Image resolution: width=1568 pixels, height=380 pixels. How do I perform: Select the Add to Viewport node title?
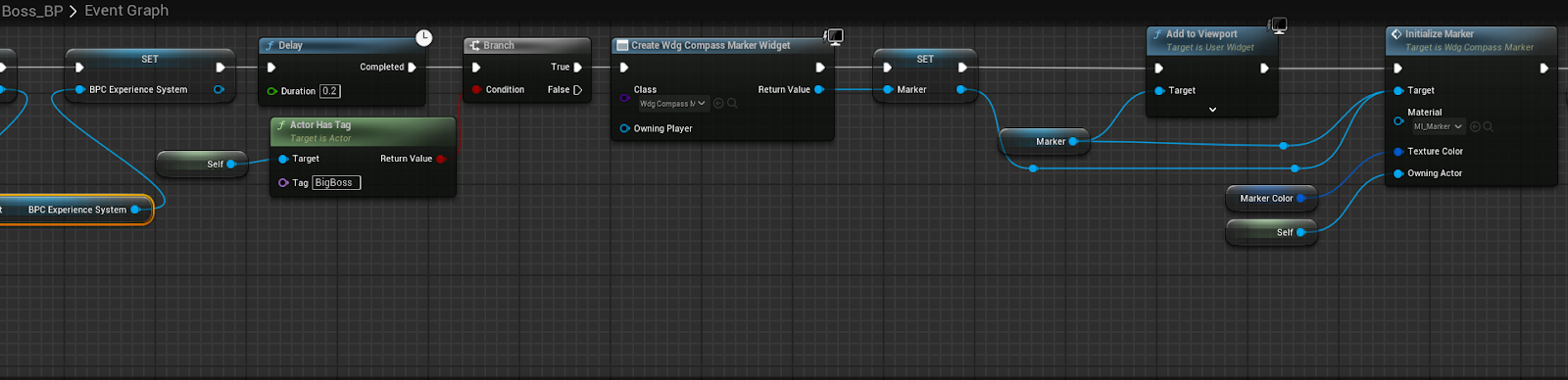point(1201,34)
